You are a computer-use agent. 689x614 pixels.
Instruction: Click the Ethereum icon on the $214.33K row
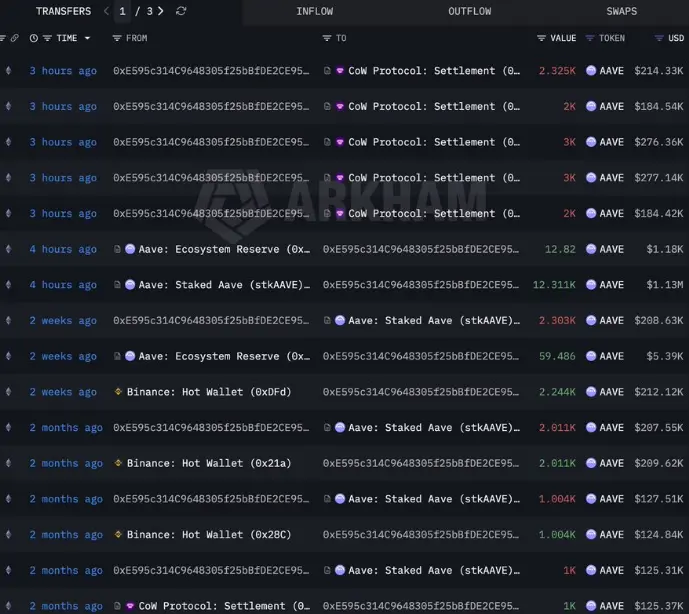click(x=8, y=70)
